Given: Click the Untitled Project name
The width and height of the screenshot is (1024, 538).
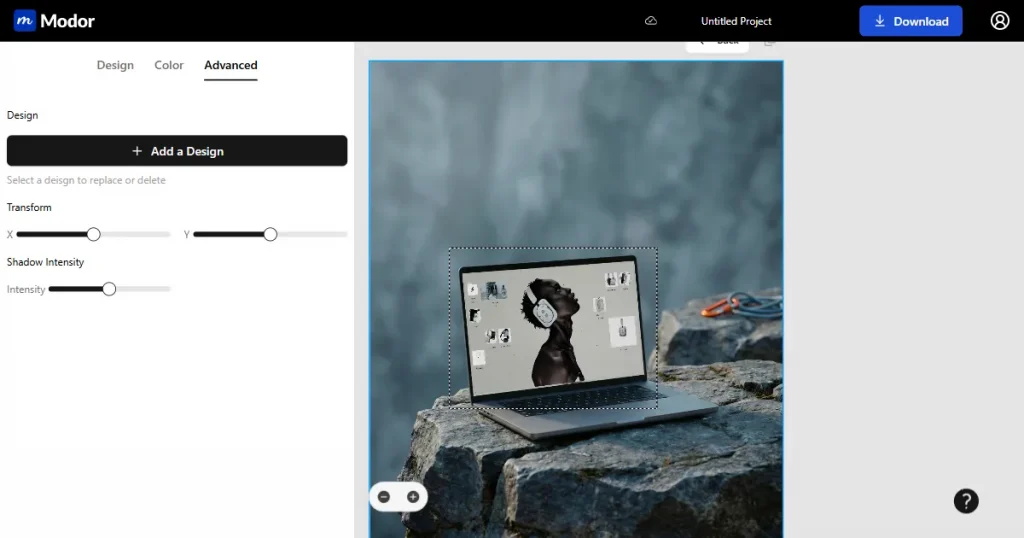Looking at the screenshot, I should (736, 21).
